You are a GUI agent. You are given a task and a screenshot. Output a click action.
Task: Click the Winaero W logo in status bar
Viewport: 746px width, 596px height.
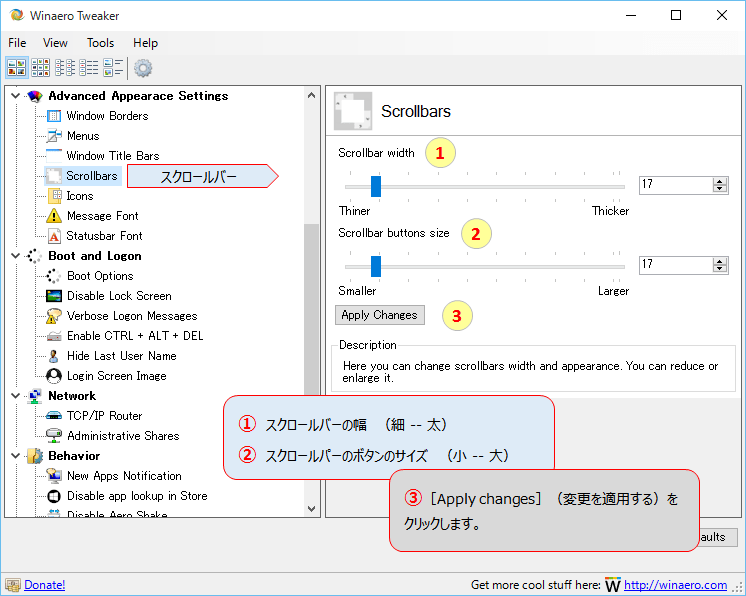tap(613, 585)
